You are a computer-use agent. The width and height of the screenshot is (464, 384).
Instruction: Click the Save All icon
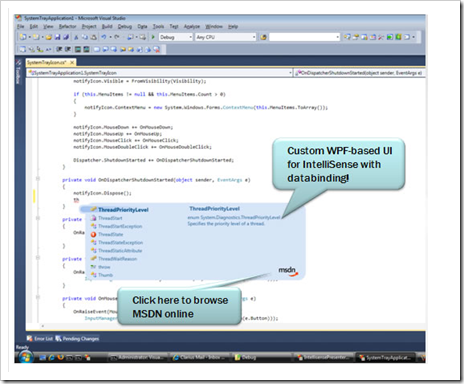point(66,37)
